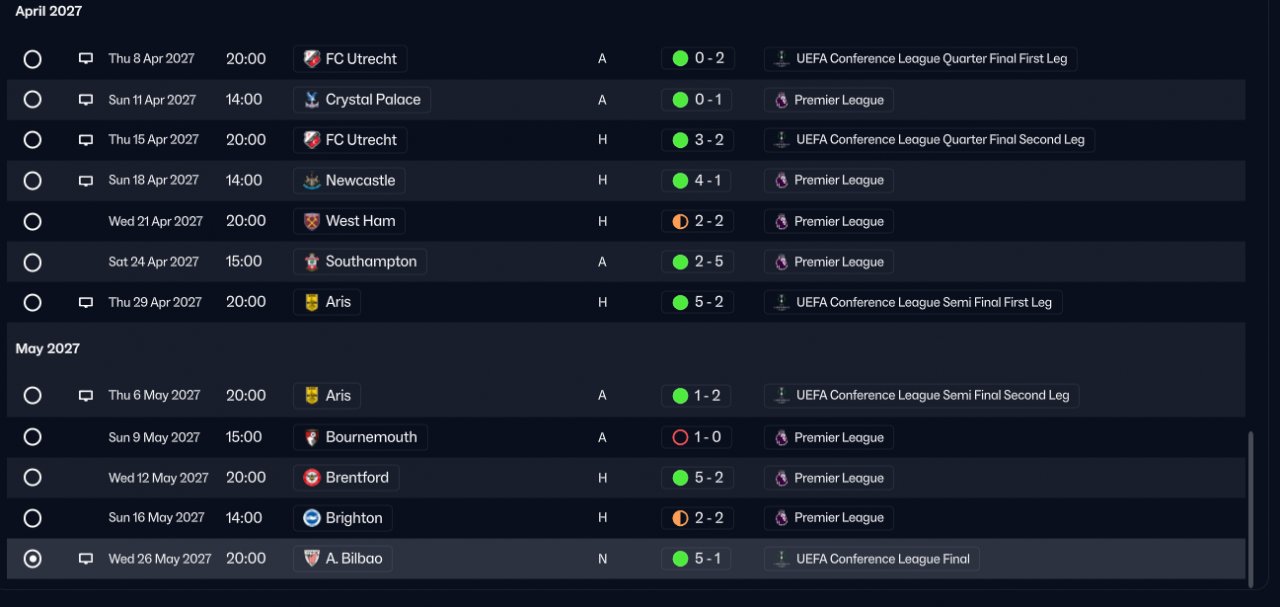Open UEFA Conference League Quarter Final Second Leg competition
The height and width of the screenshot is (607, 1280).
(929, 140)
